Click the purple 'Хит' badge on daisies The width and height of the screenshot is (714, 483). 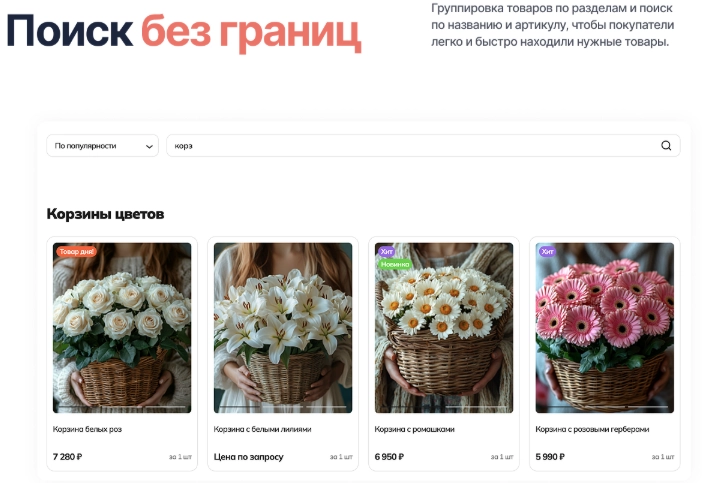pos(387,251)
